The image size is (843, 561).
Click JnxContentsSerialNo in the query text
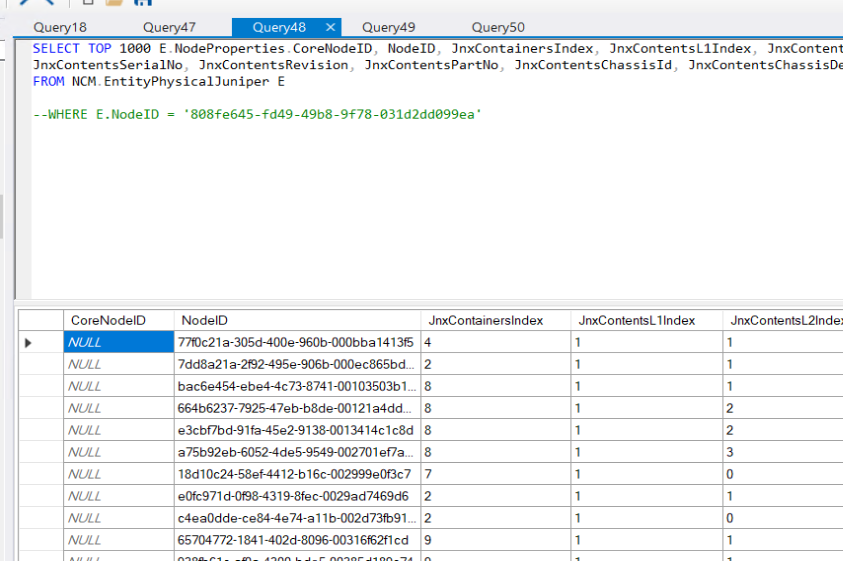[x=108, y=65]
